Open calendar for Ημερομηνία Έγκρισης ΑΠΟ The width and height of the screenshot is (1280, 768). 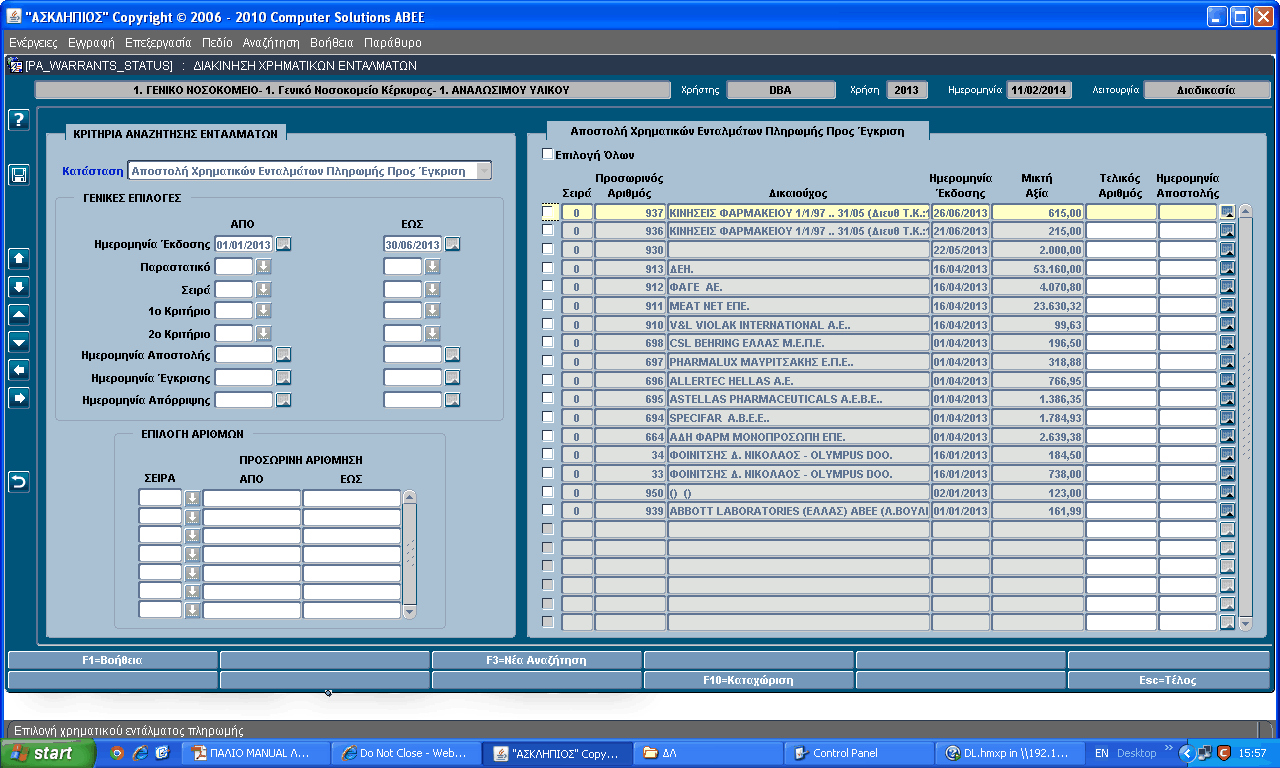coord(284,377)
